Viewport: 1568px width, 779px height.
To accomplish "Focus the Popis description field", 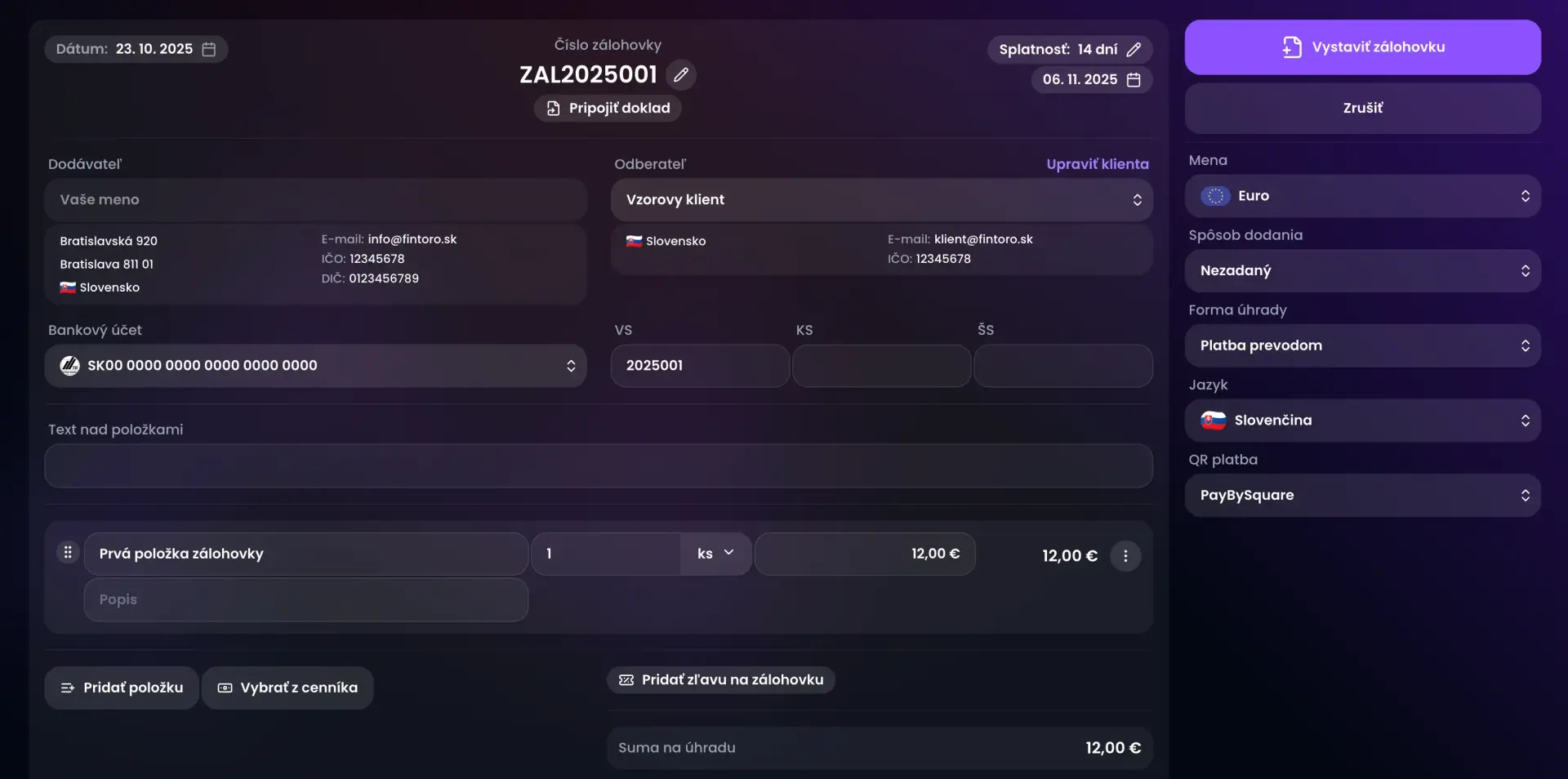I will coord(305,600).
